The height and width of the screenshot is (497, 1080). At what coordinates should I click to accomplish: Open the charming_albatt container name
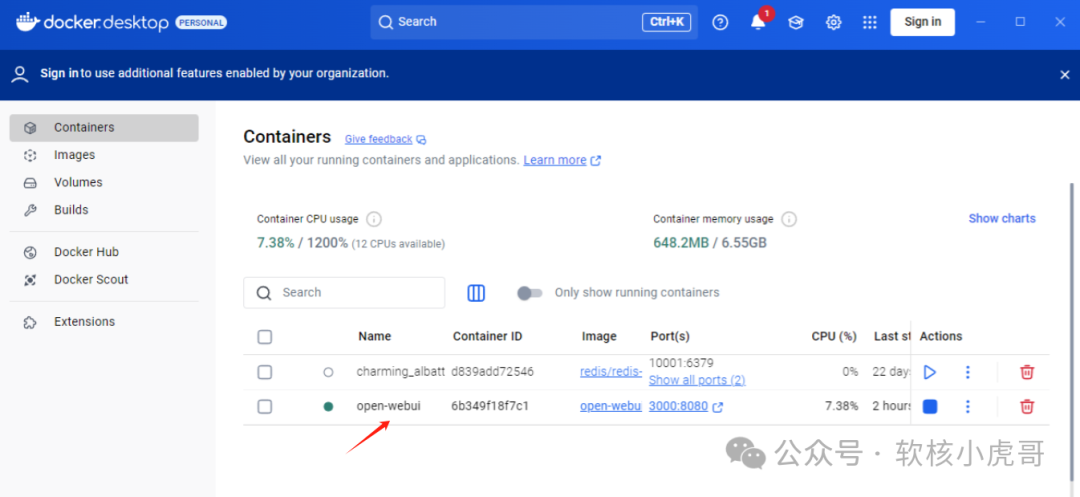400,372
